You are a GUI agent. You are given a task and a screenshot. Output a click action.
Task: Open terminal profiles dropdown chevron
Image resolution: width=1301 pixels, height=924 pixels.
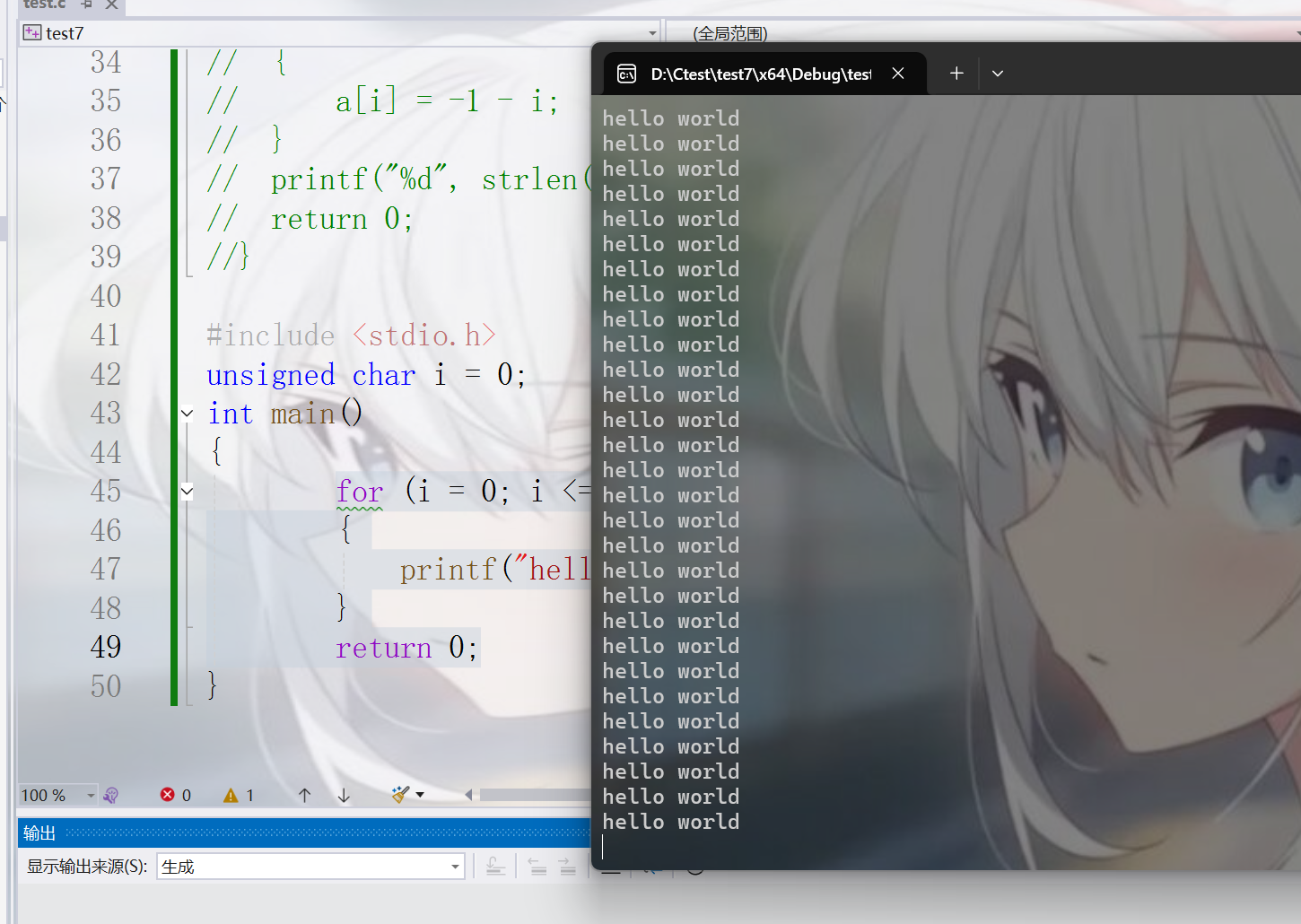click(x=998, y=74)
